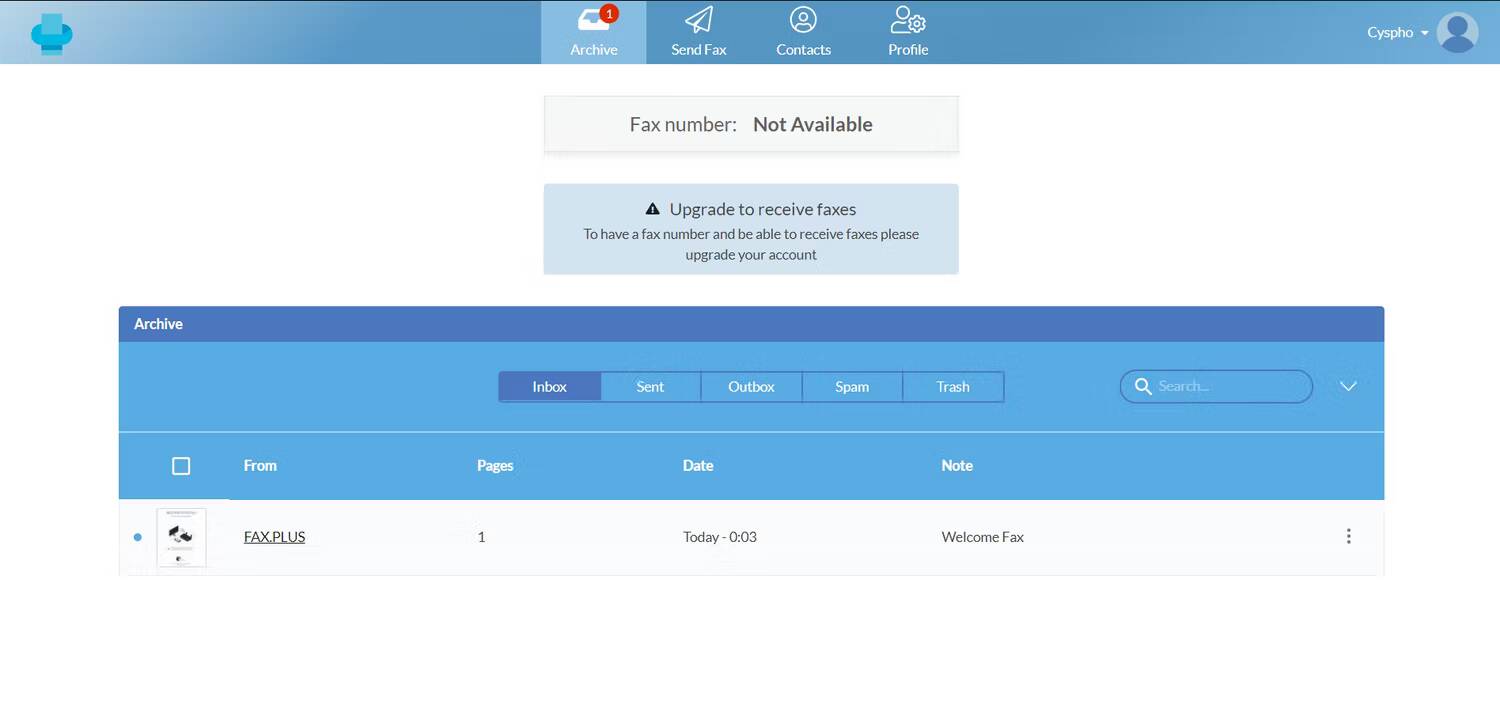The height and width of the screenshot is (724, 1500).
Task: Click the FAX.PLUS sender link
Action: click(x=274, y=536)
